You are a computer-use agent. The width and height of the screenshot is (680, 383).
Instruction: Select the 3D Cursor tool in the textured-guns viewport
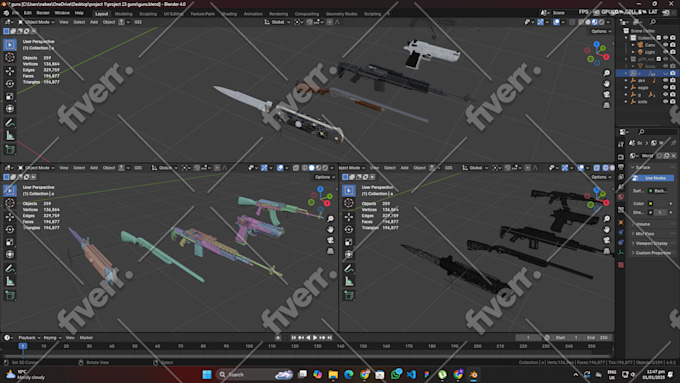click(10, 57)
